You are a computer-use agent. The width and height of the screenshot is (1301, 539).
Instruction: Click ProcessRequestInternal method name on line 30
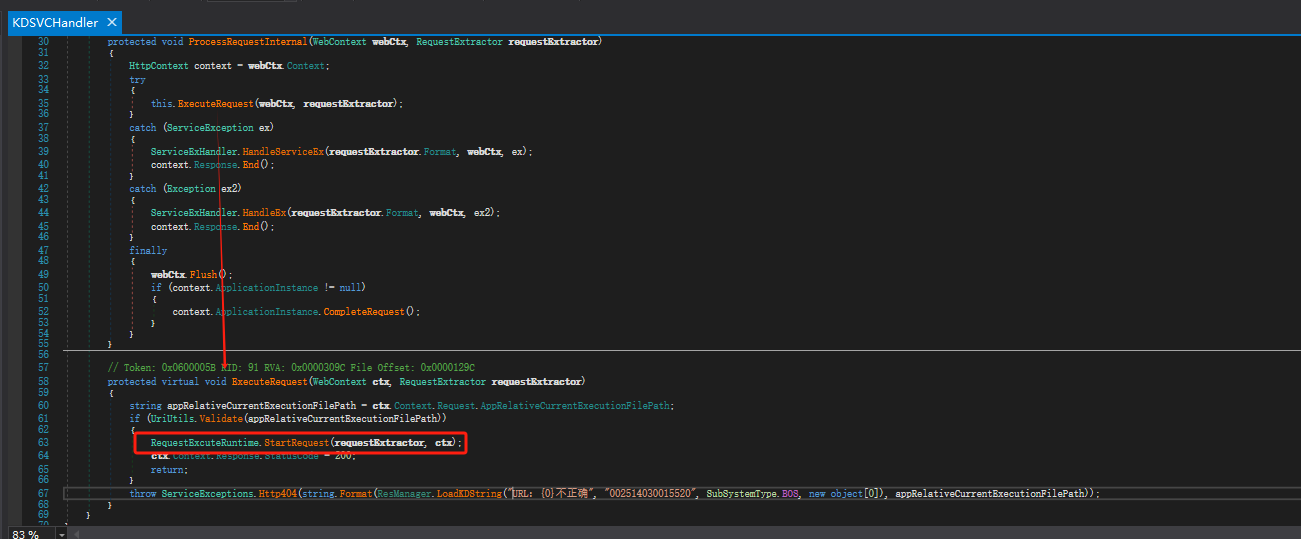(x=247, y=42)
